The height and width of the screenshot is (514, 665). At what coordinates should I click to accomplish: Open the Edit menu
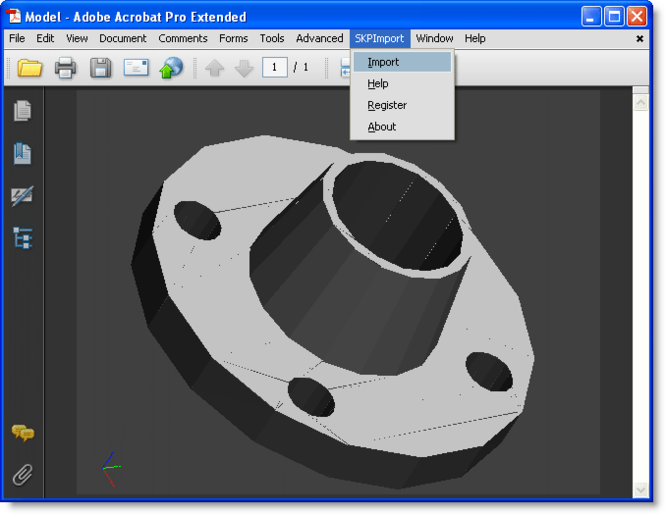point(45,39)
